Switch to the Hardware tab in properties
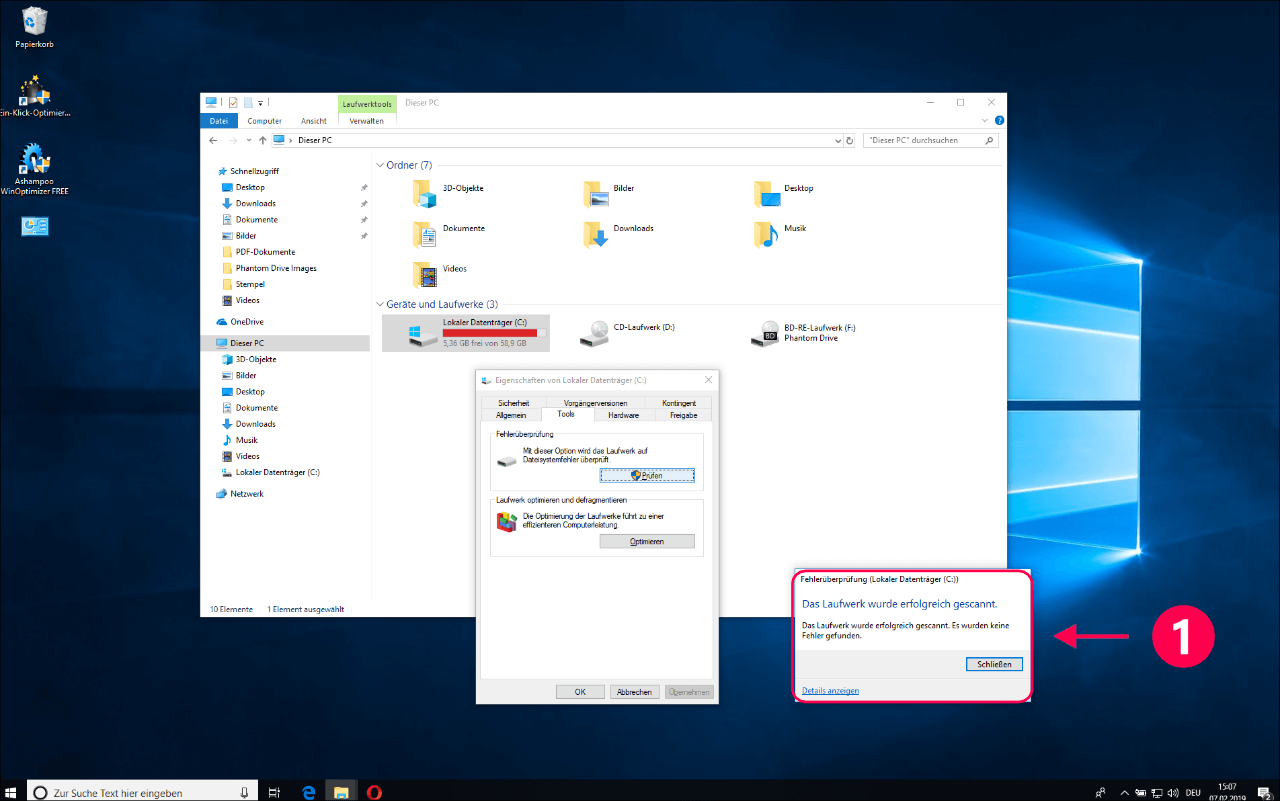 tap(624, 414)
